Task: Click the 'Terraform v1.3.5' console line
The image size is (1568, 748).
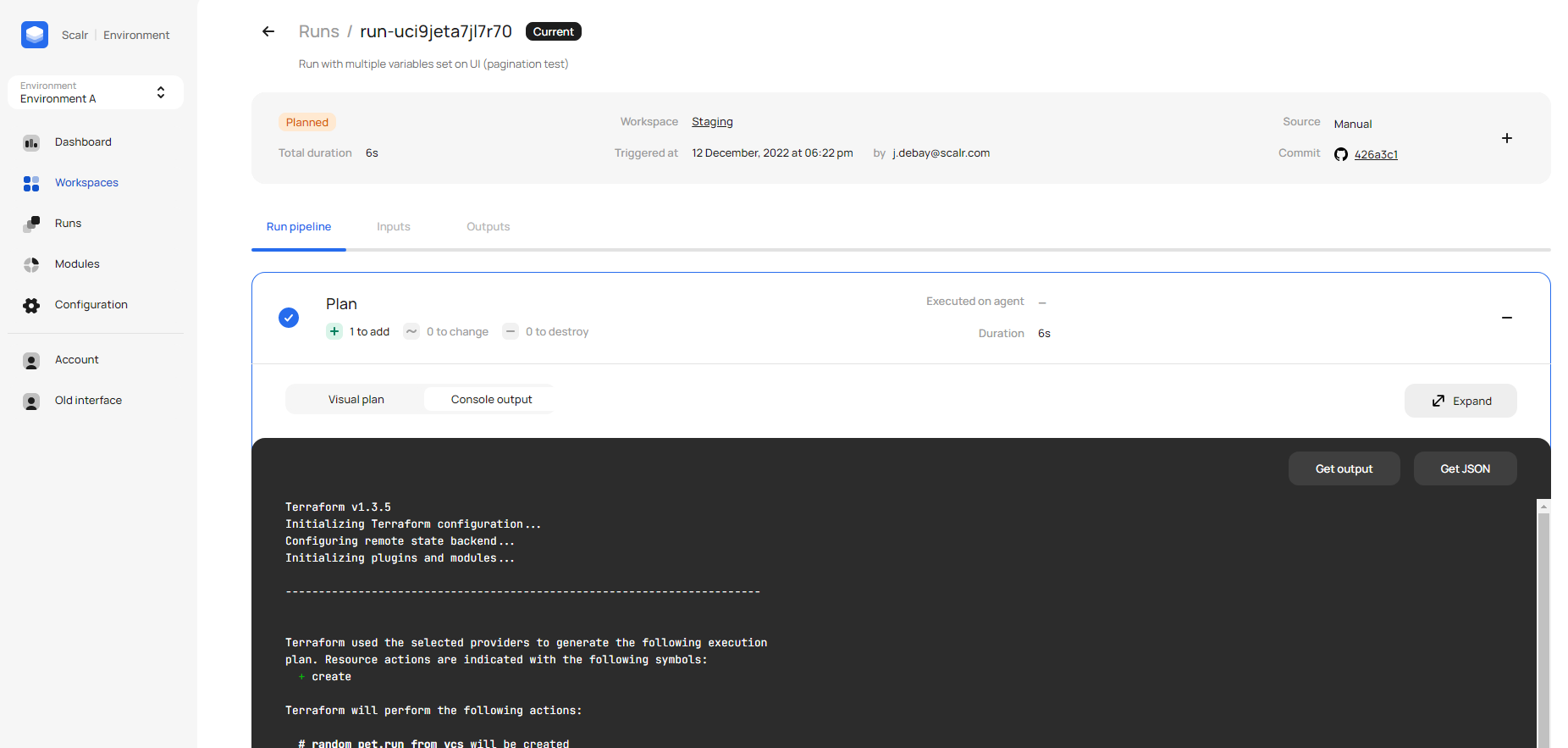Action: 338,507
